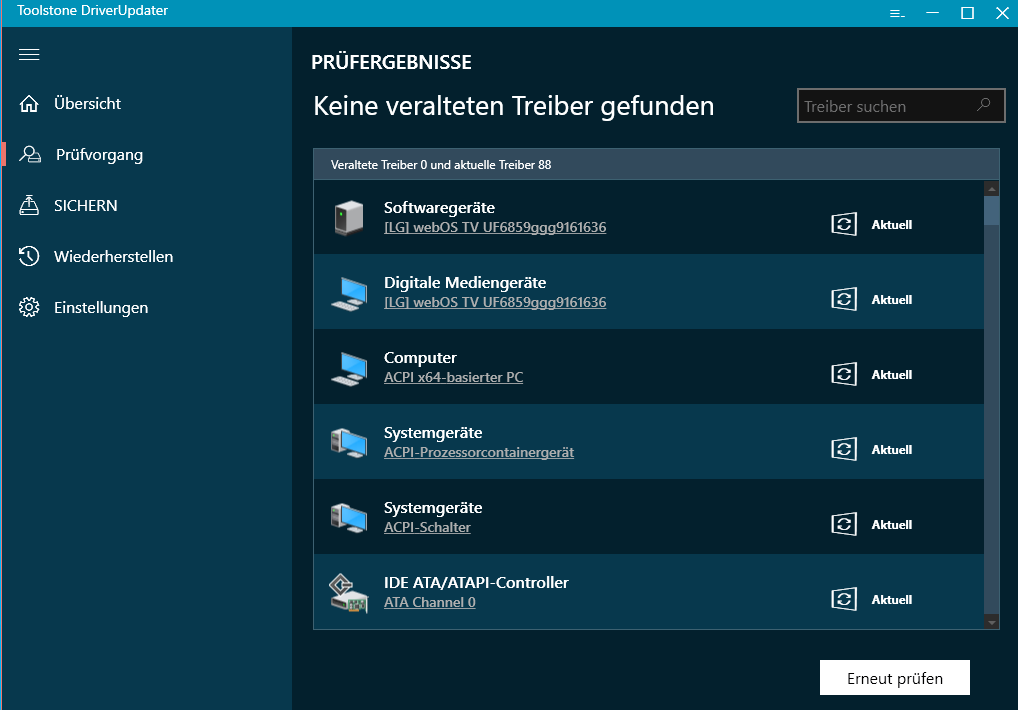Screen dimensions: 1018x710
Task: Open the hamburger navigation menu
Action: click(x=29, y=54)
